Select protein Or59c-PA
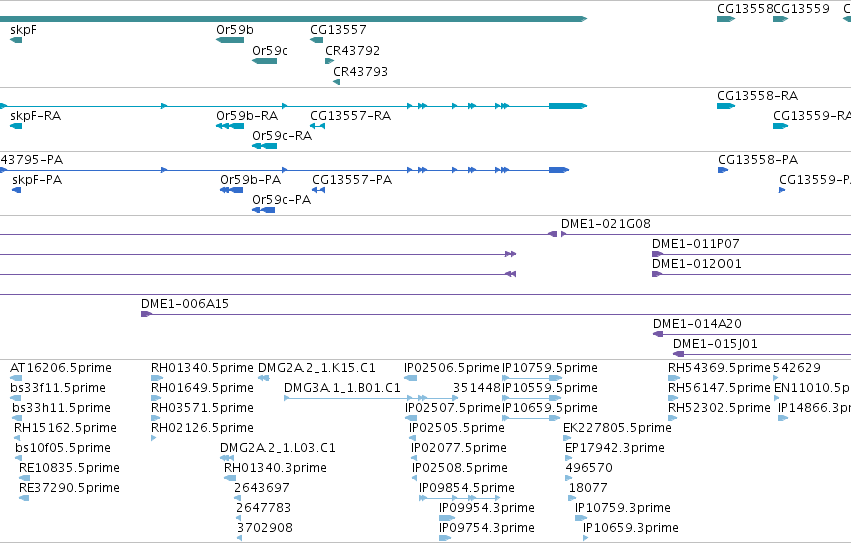This screenshot has width=851, height=543. tap(264, 210)
